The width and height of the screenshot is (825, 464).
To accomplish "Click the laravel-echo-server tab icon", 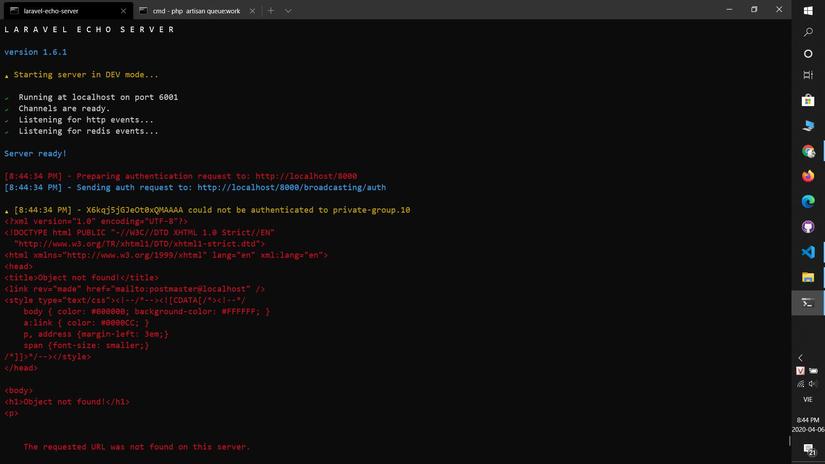I will [14, 11].
